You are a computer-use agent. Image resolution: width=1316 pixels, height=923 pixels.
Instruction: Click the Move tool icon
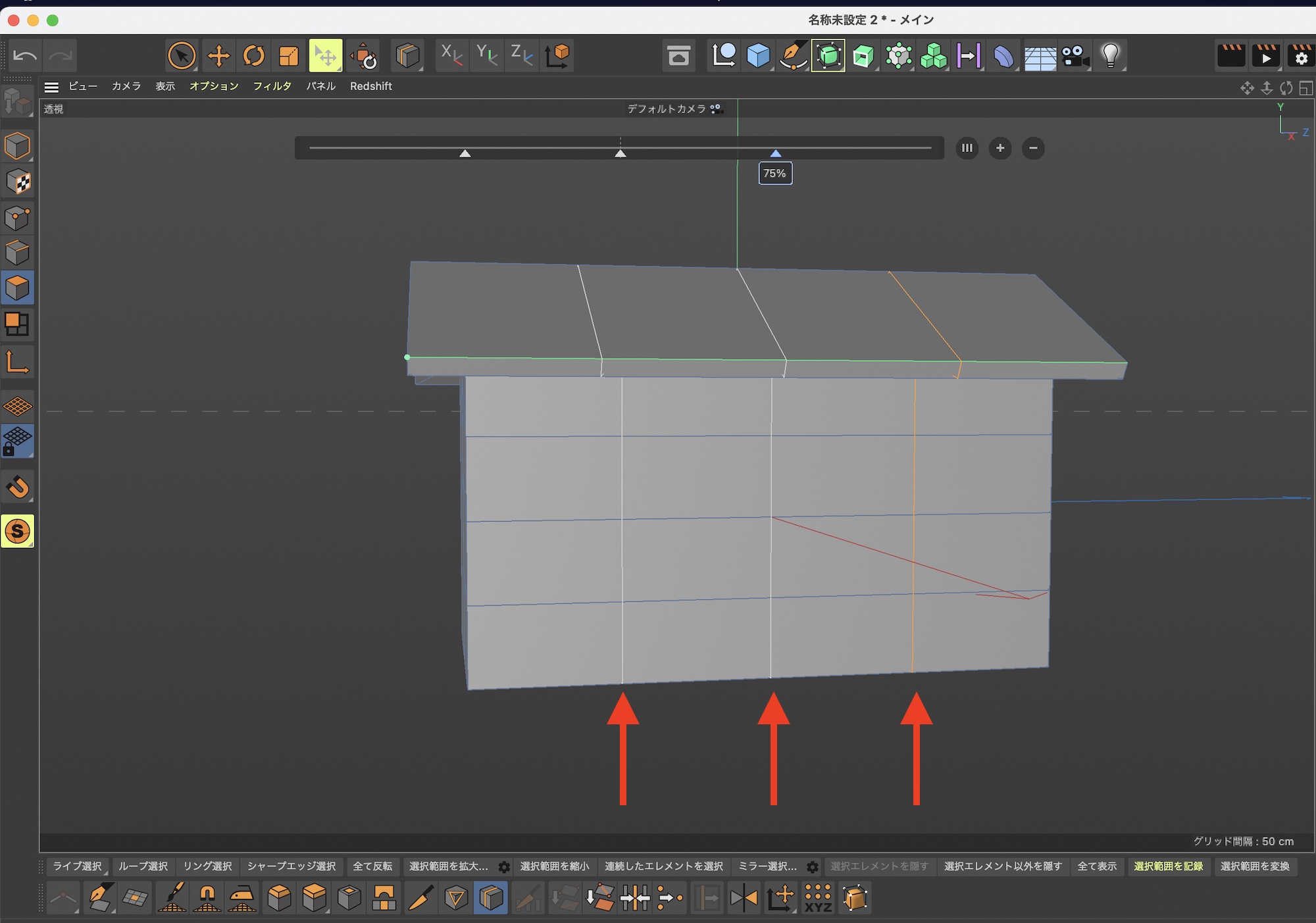tap(218, 56)
